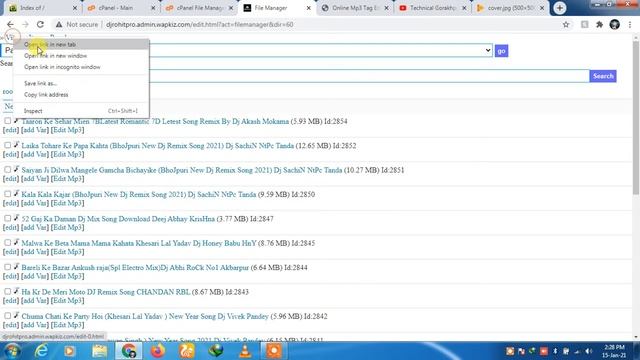This screenshot has height=360, width=640.
Task: Tick checkbox for Ha Kr De Meri Moto
Action: [7, 291]
